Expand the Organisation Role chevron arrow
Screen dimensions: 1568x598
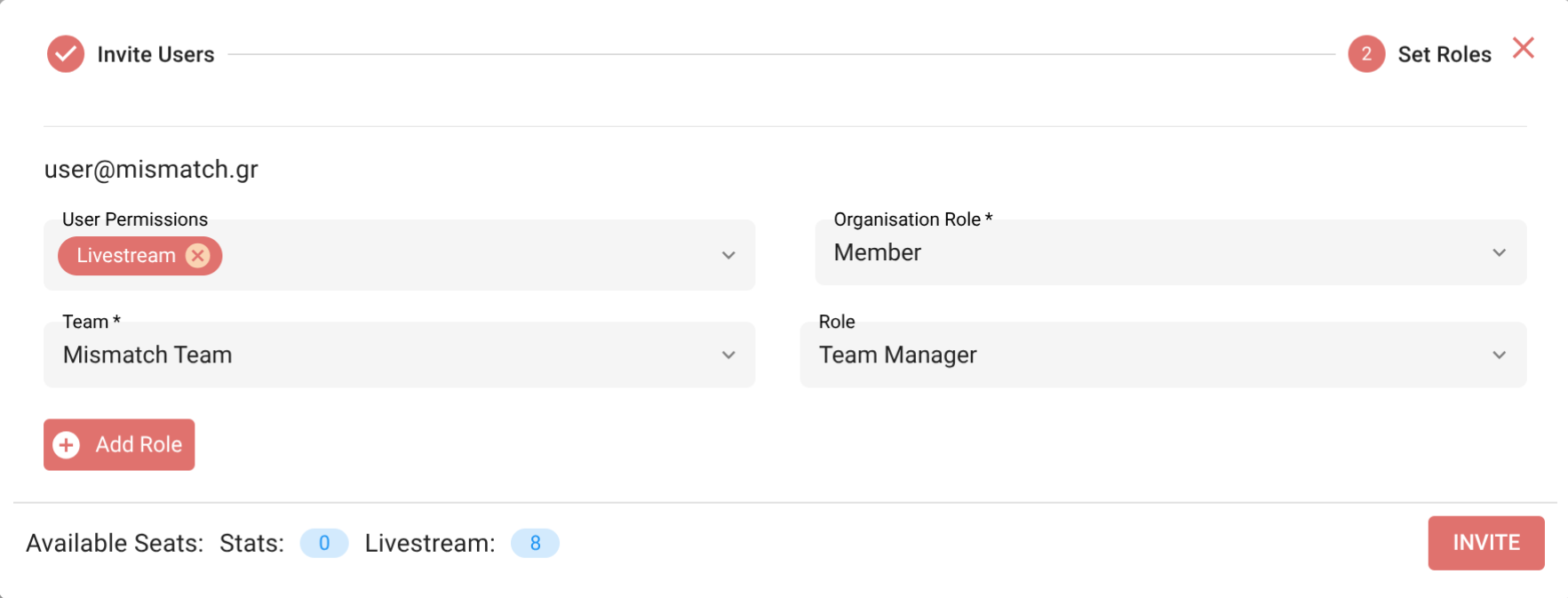1499,253
